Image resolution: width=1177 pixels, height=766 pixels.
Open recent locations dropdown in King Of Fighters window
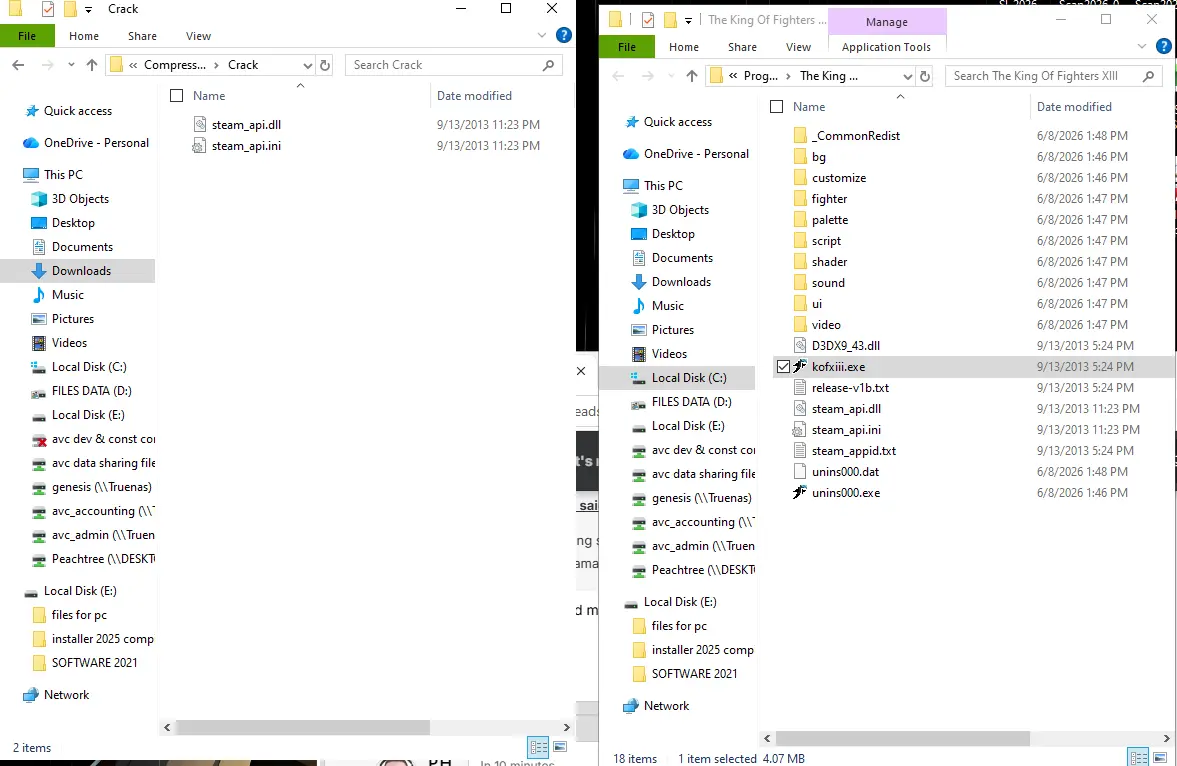coord(670,76)
